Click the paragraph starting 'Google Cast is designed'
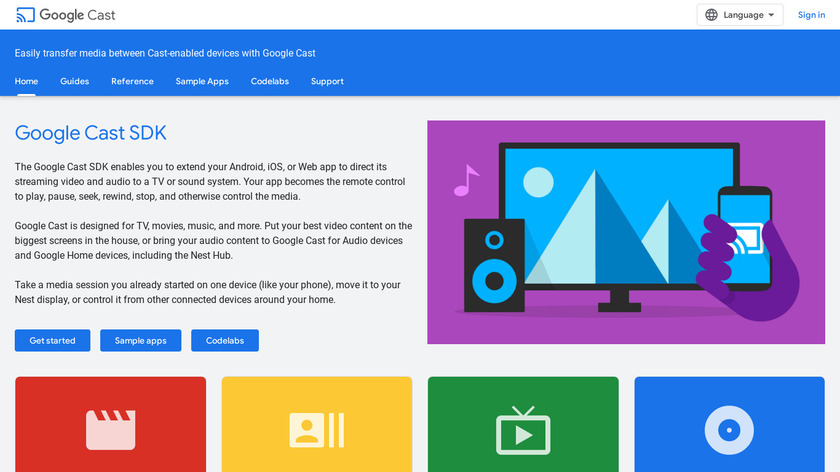840x472 pixels. coord(213,241)
